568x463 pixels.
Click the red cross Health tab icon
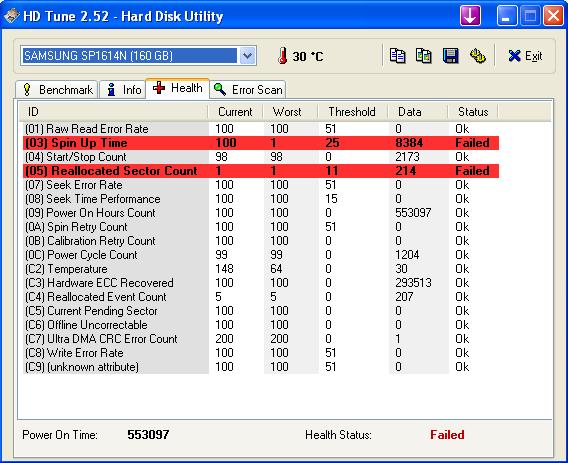pos(159,88)
